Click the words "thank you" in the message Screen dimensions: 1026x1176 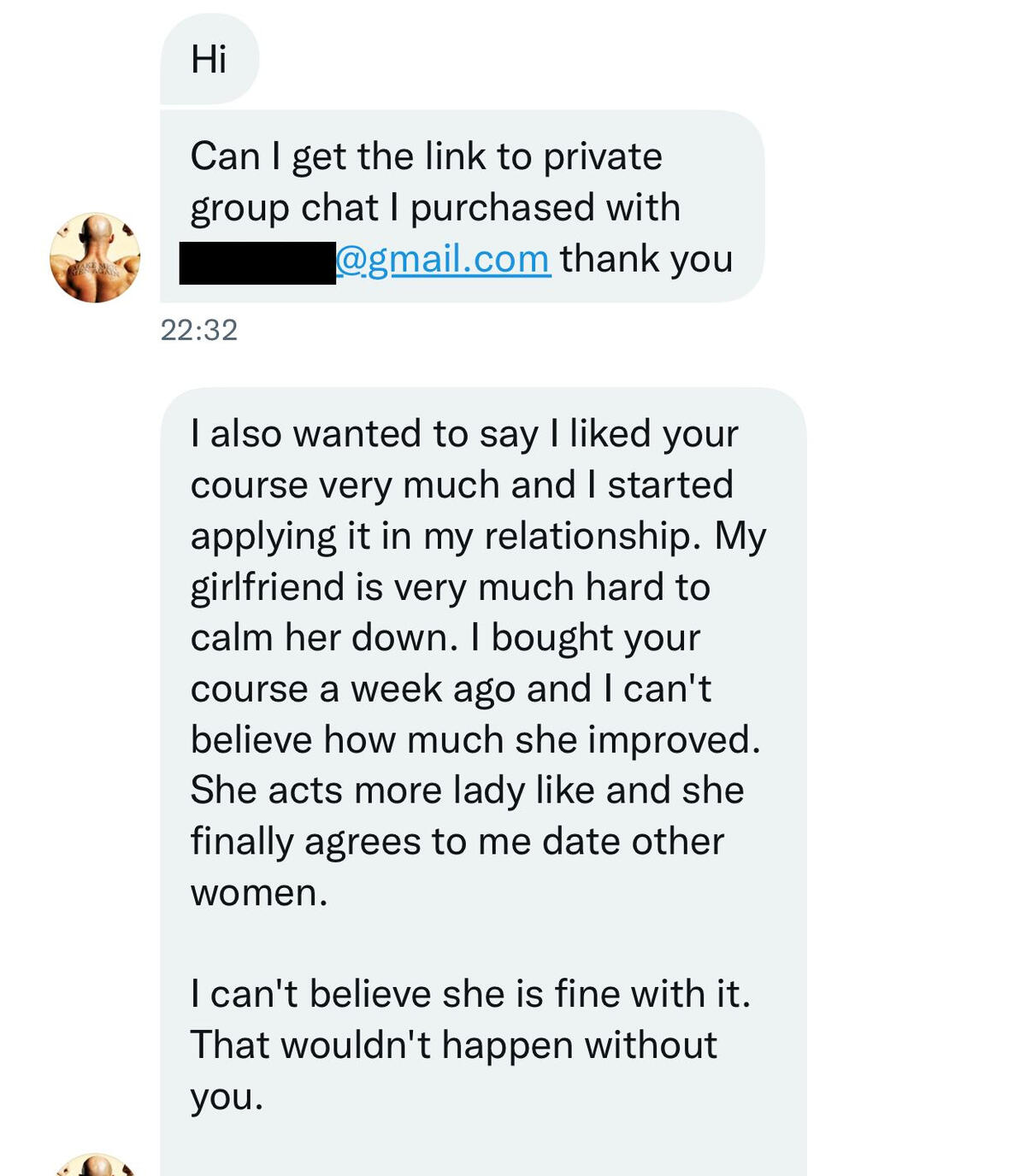coord(646,259)
